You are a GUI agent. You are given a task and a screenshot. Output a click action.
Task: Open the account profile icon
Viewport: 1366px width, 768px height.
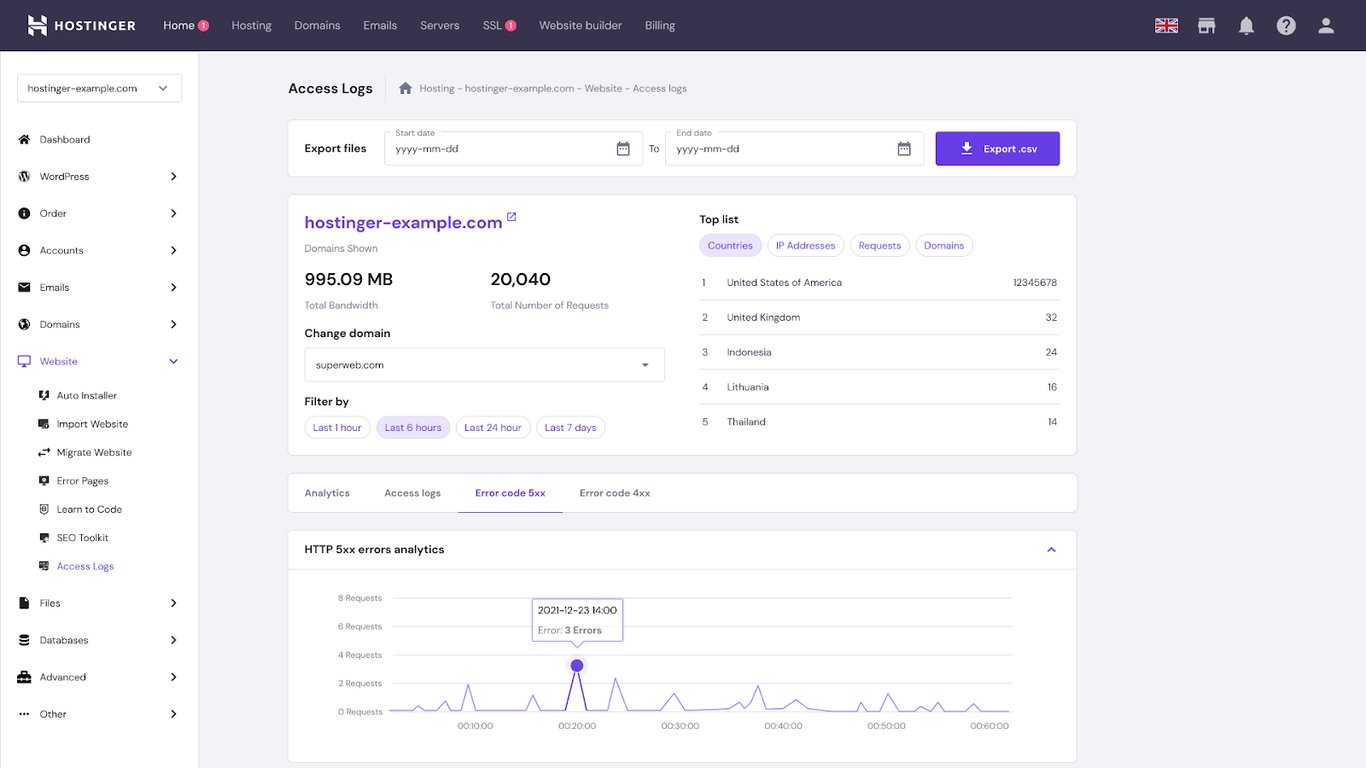(x=1326, y=25)
